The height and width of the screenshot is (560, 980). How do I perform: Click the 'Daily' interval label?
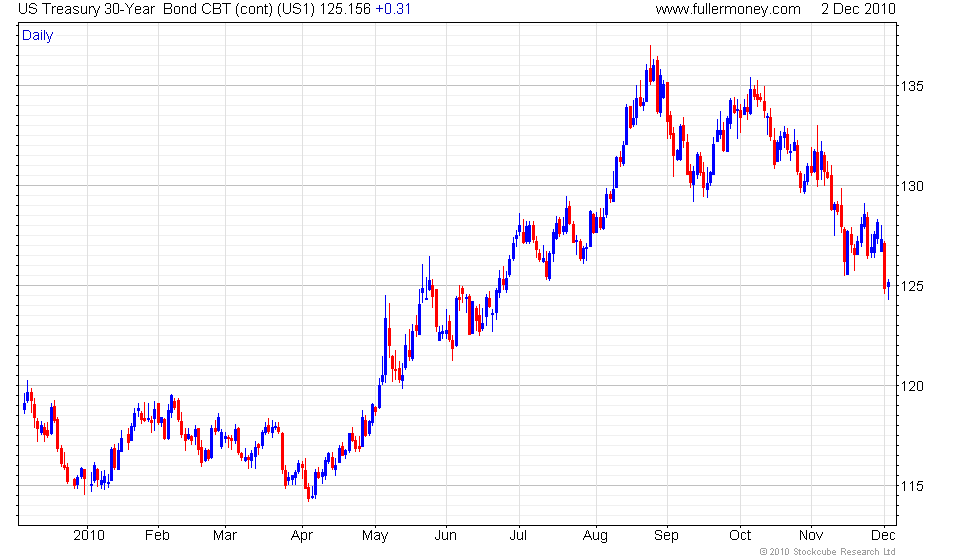[38, 36]
